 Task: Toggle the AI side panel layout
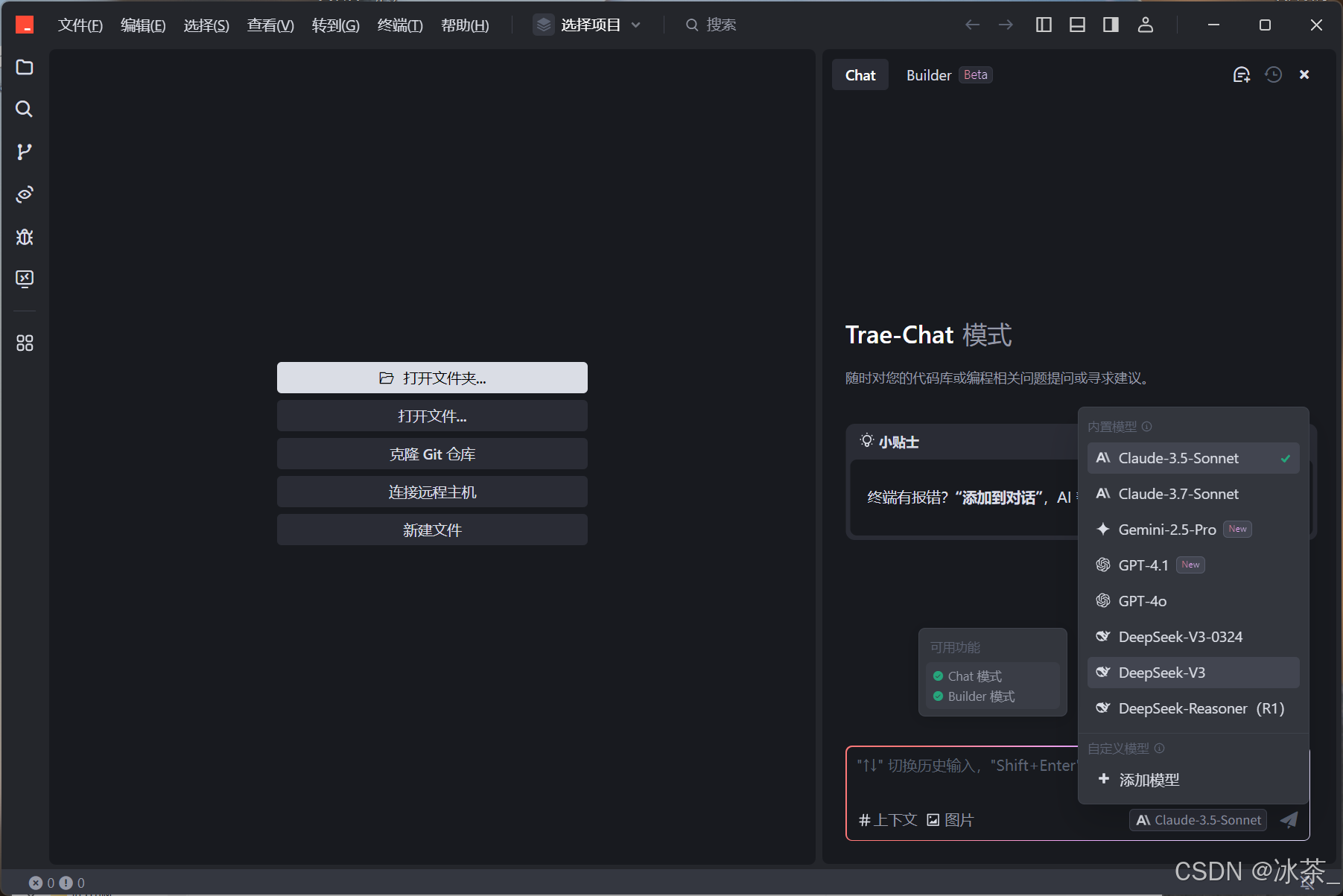1111,25
